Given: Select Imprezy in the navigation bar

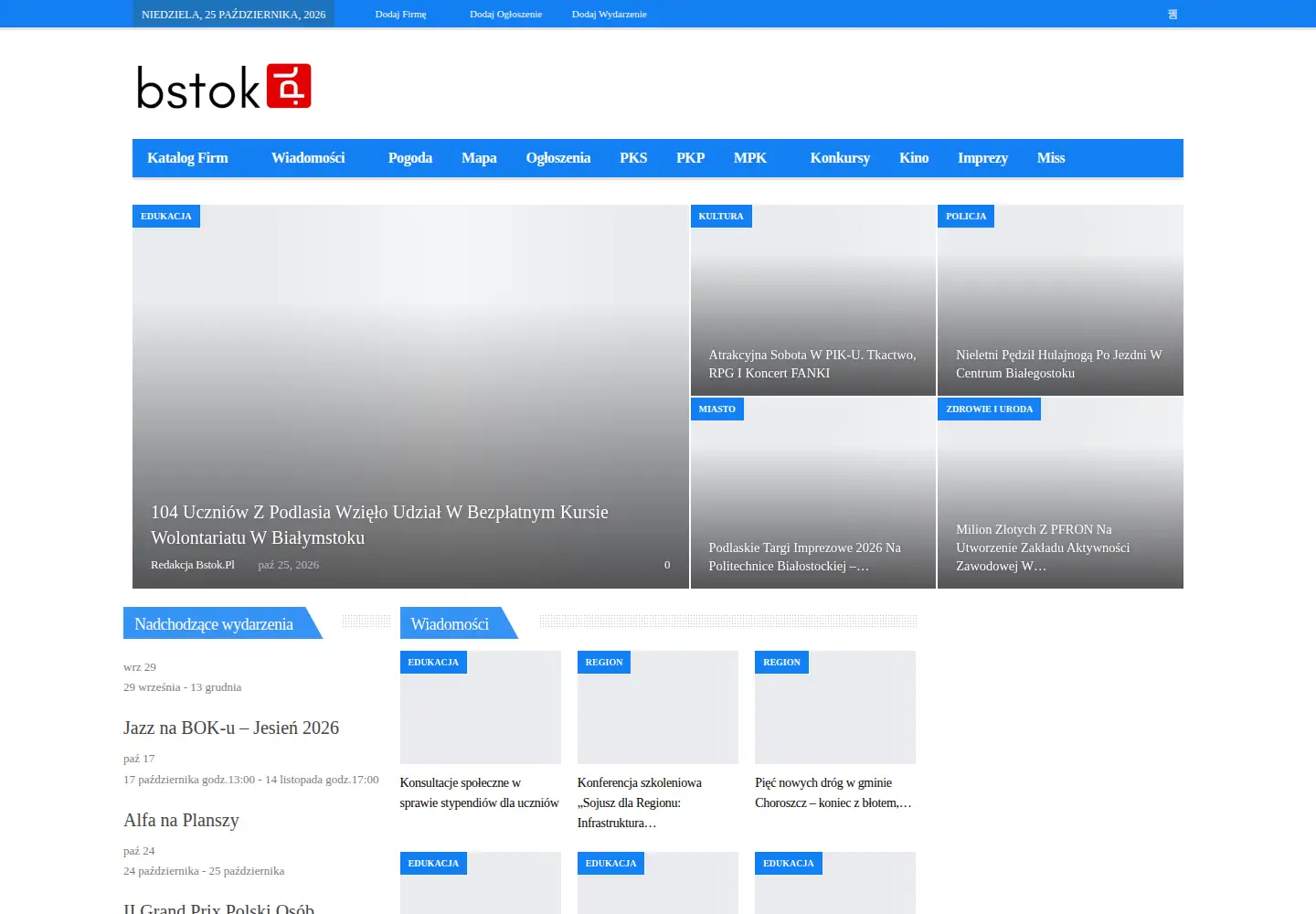Looking at the screenshot, I should pyautogui.click(x=982, y=158).
